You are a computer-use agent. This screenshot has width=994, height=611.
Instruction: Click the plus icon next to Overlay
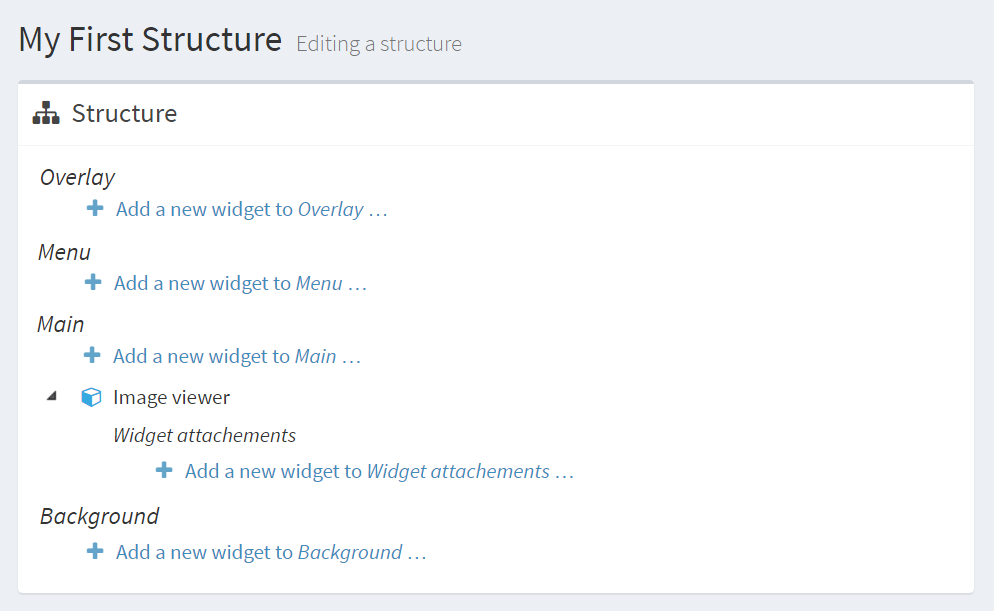pos(94,208)
